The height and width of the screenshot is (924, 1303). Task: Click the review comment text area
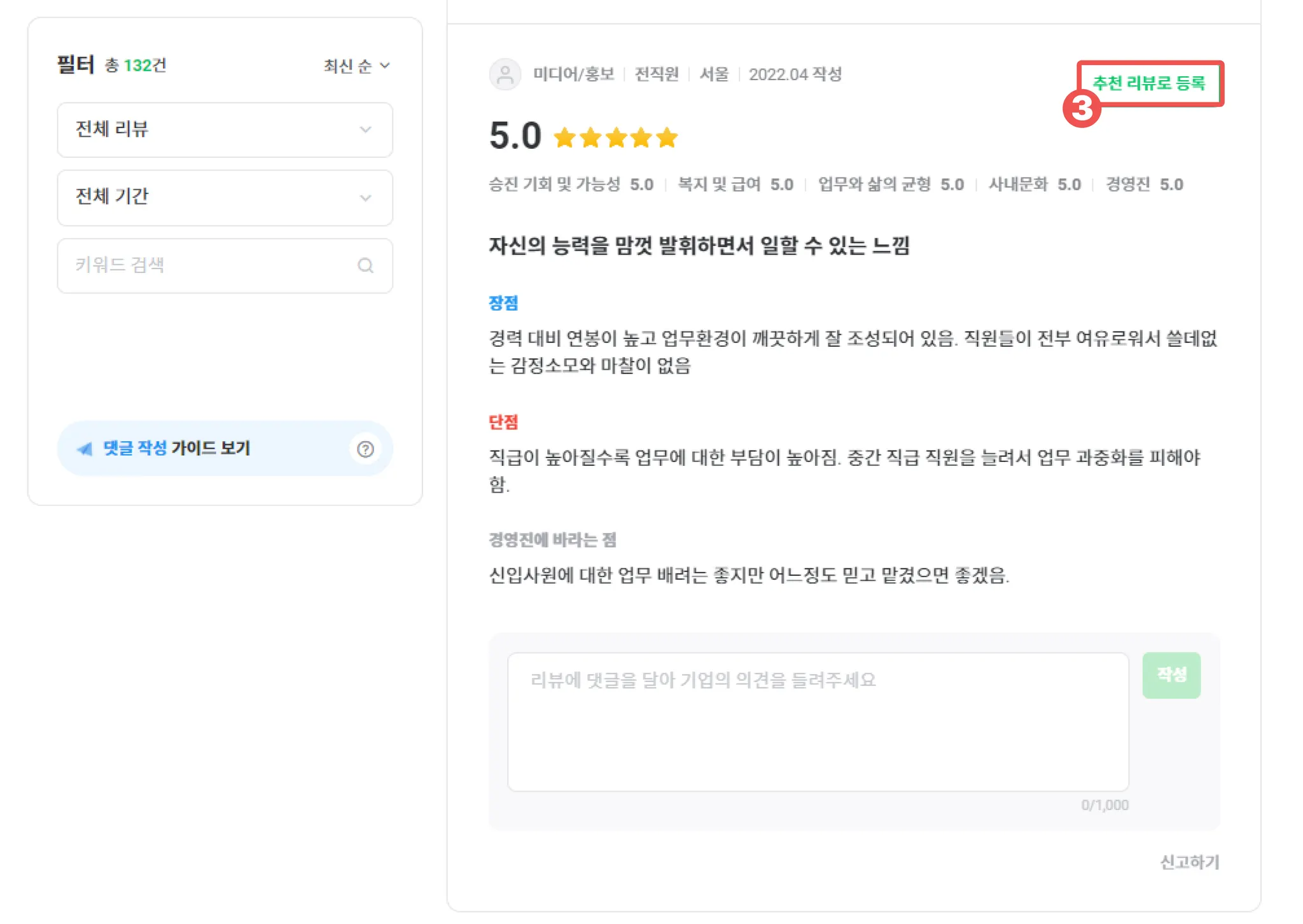click(x=818, y=722)
